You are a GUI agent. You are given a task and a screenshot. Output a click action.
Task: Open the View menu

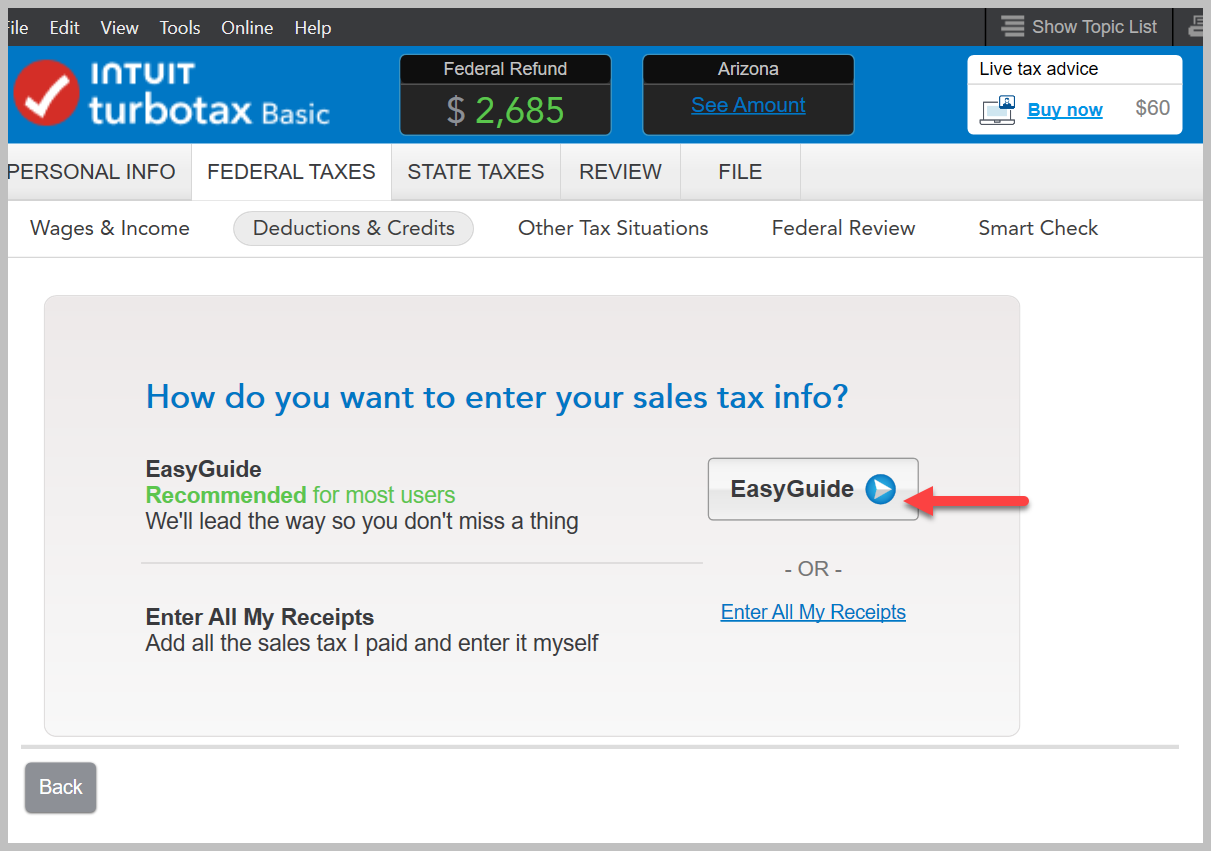(x=120, y=28)
